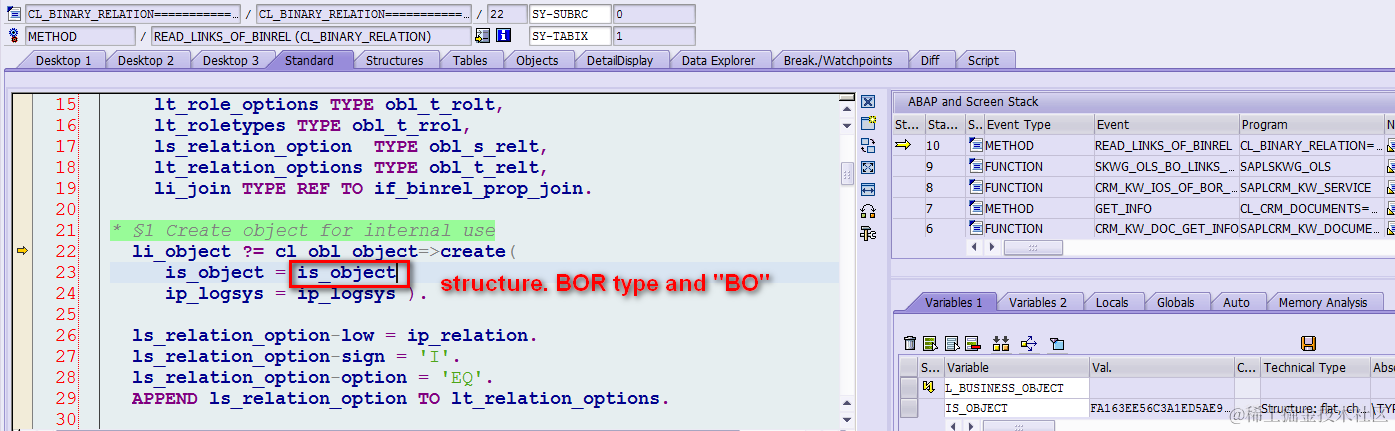
Task: Select the row selector for L_BUSINESS_OBJECT
Action: point(909,387)
